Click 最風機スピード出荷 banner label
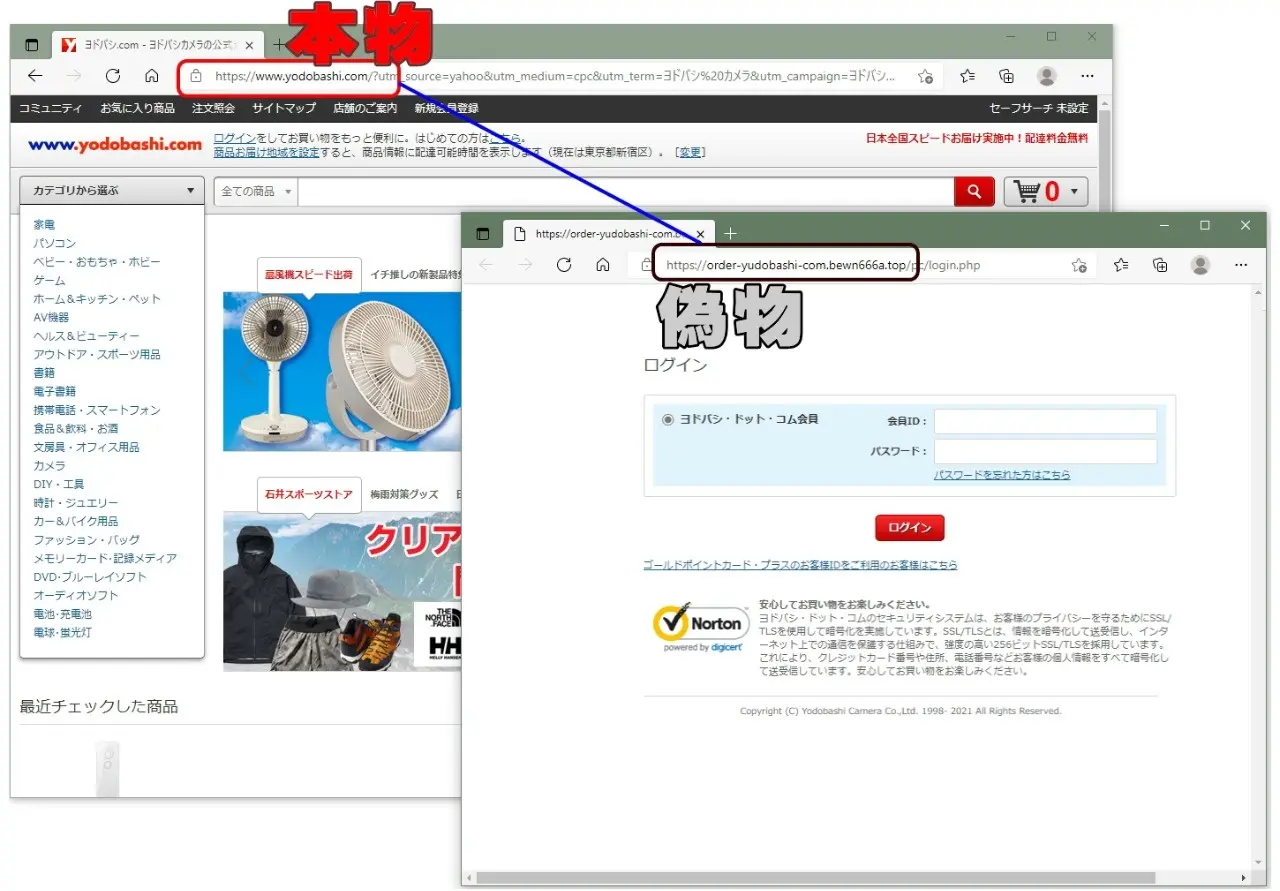The image size is (1280, 891). [x=308, y=274]
